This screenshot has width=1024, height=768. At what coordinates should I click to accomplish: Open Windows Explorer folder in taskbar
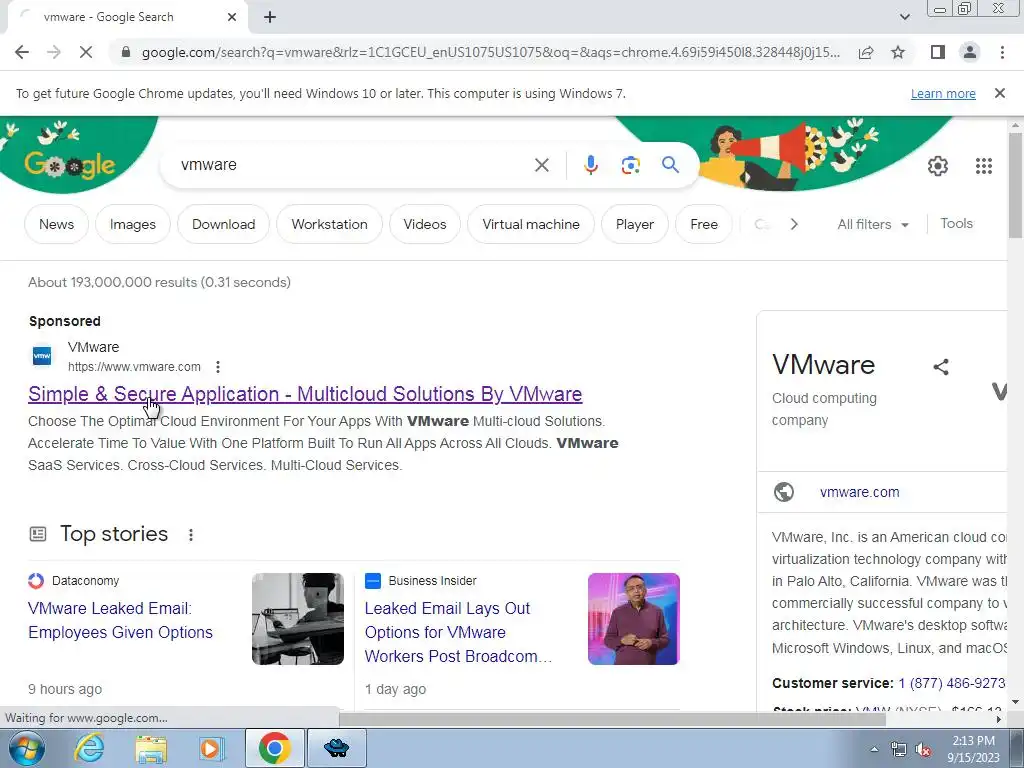pos(151,748)
